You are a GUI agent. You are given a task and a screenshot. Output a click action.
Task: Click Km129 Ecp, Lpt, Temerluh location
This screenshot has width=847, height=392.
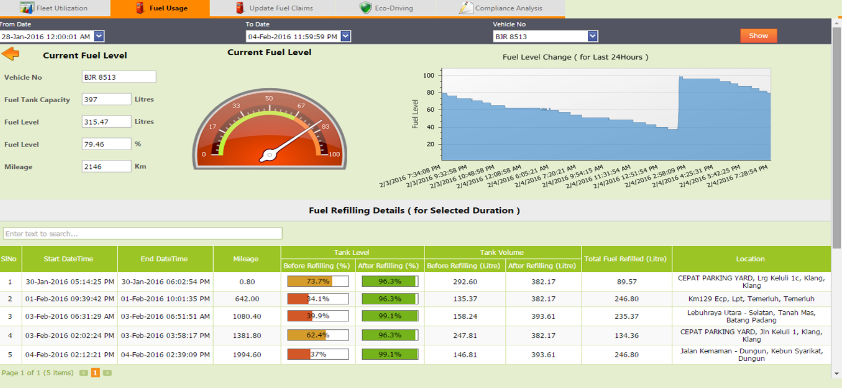tap(751, 299)
